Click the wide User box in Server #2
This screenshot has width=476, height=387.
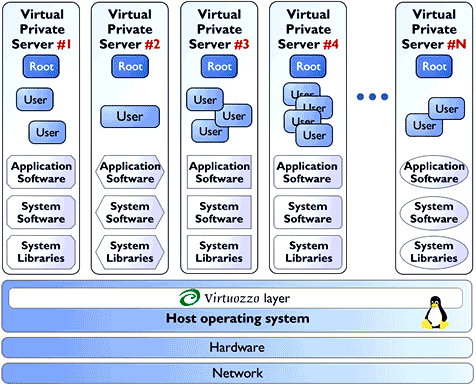pyautogui.click(x=130, y=116)
